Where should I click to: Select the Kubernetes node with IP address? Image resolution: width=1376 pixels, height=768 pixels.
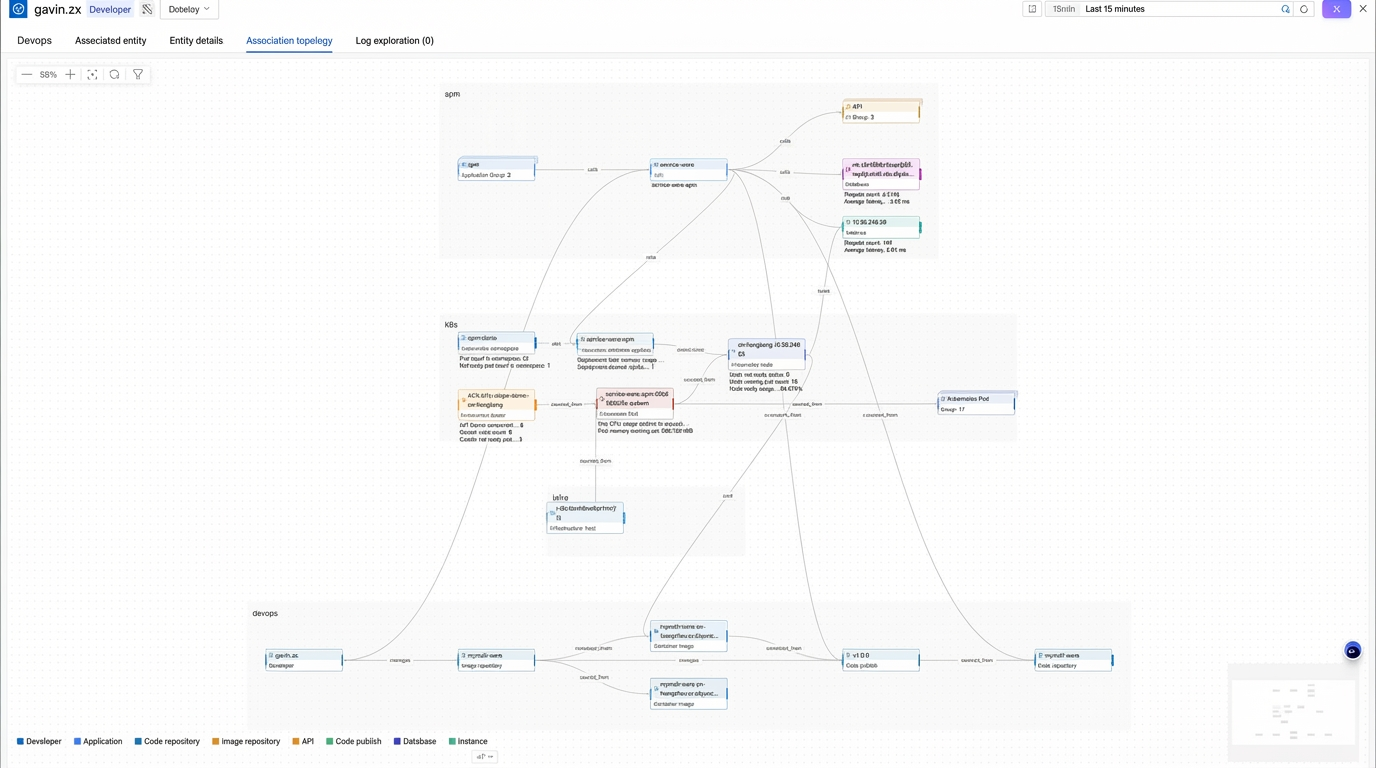coord(766,353)
